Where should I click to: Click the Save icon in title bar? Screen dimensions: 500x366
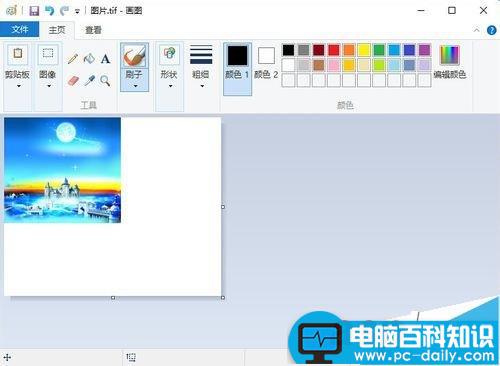[x=34, y=11]
